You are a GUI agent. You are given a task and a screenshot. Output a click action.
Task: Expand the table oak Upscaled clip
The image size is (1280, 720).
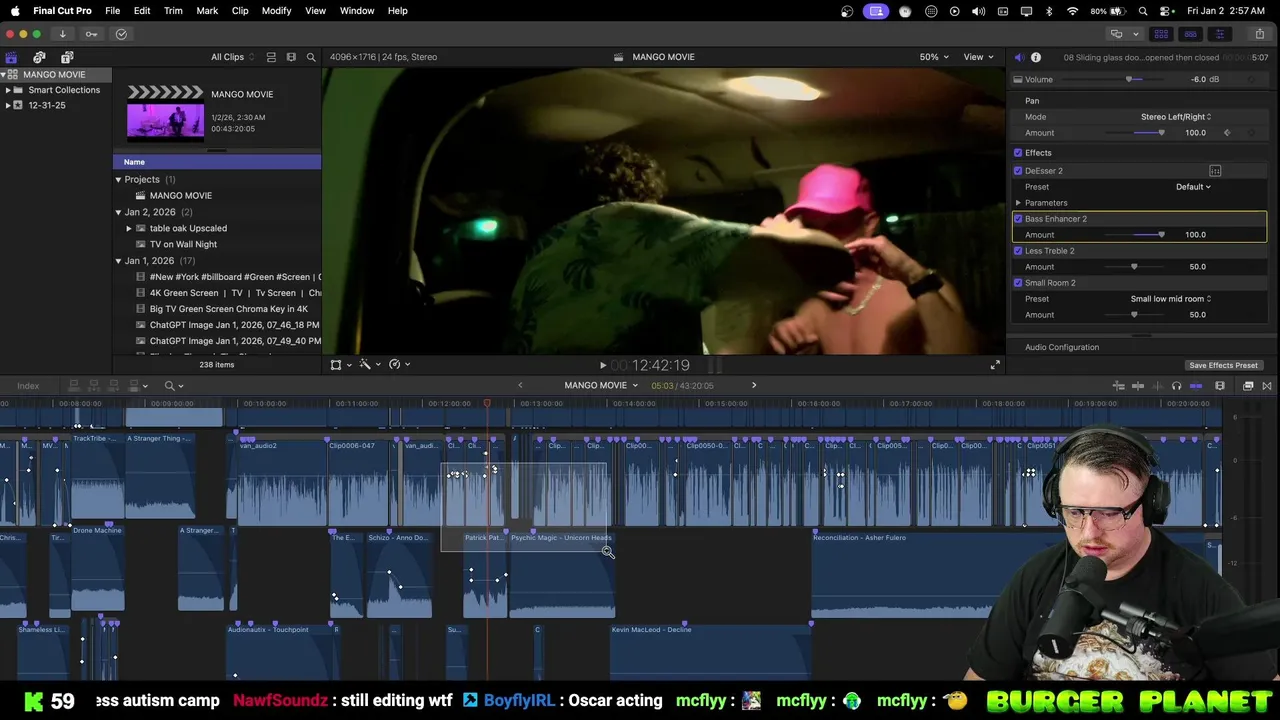point(129,228)
